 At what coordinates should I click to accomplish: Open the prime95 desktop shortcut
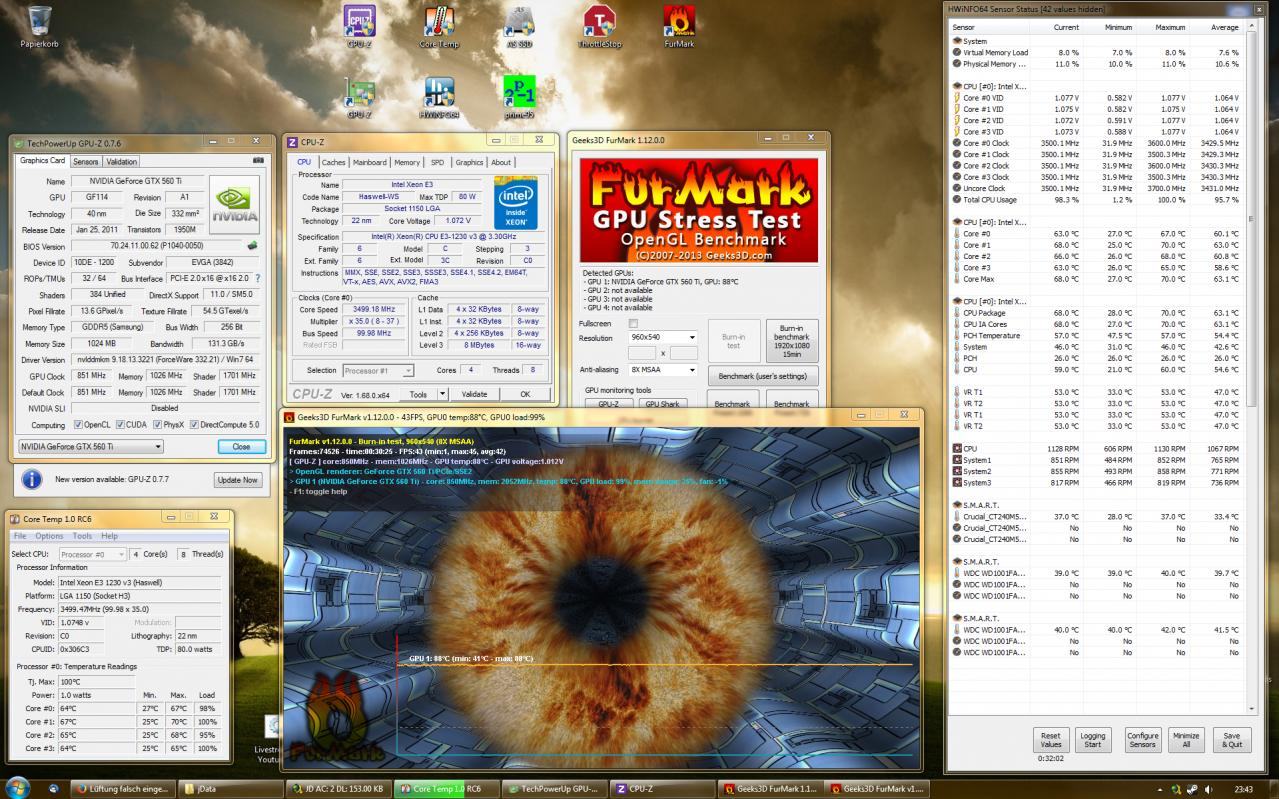pos(519,98)
